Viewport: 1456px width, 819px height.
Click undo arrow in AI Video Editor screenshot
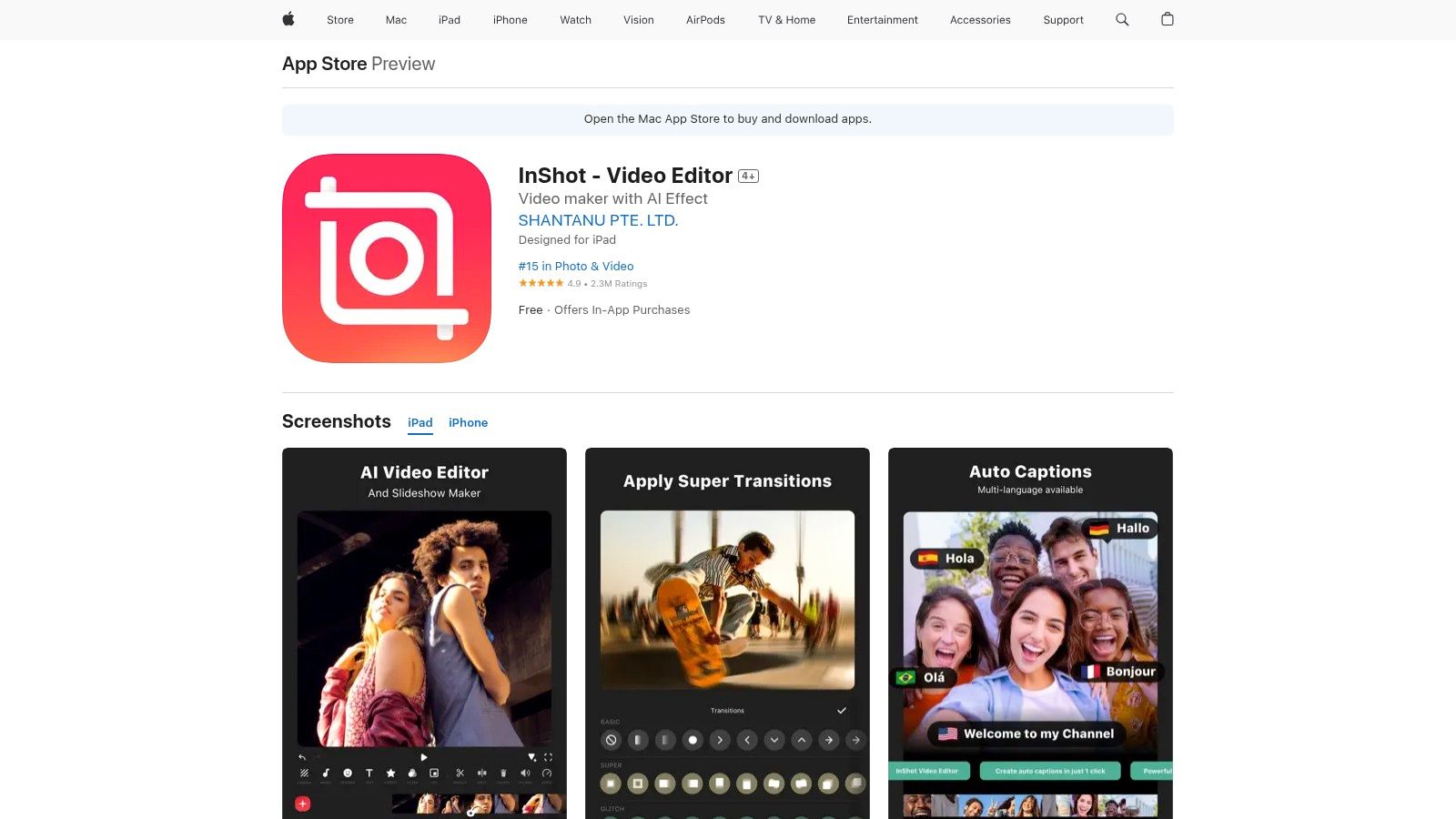[302, 757]
